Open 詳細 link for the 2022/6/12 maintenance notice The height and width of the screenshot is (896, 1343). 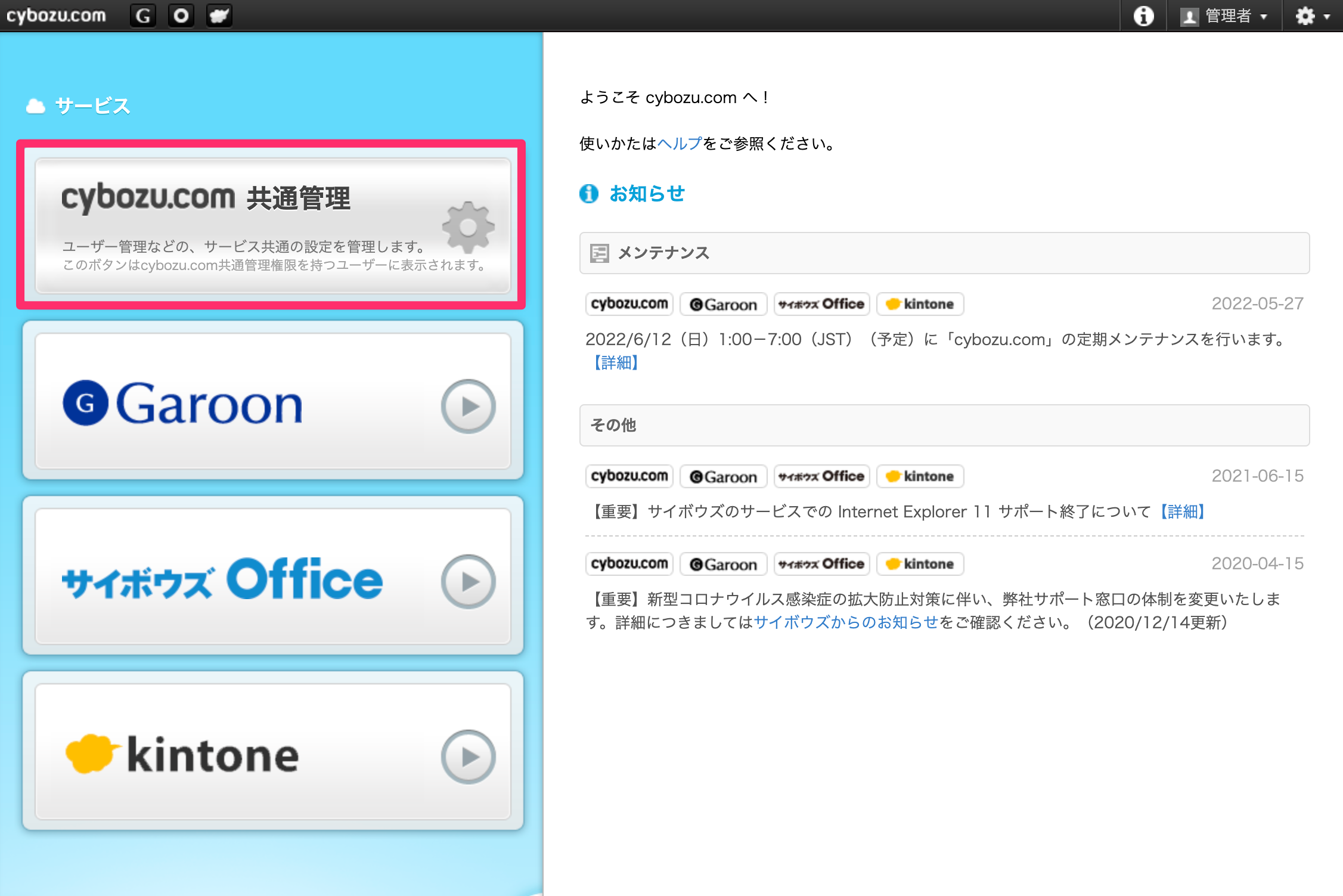[616, 362]
